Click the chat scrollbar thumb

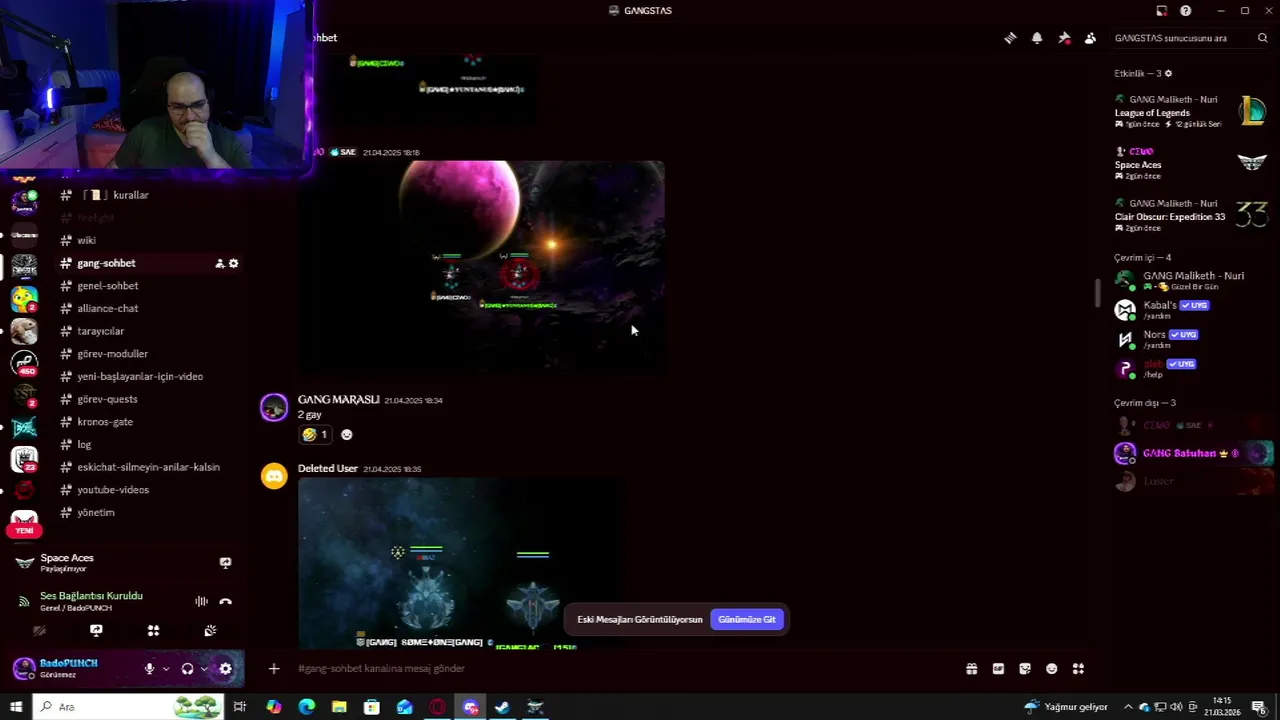1097,292
